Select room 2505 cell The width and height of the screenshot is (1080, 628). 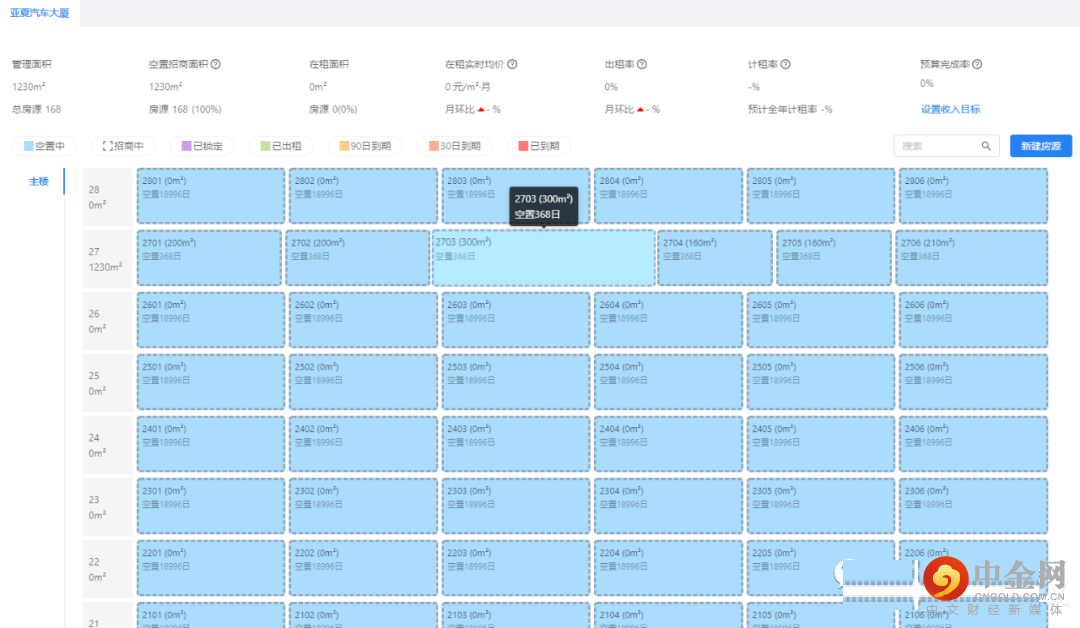[821, 382]
